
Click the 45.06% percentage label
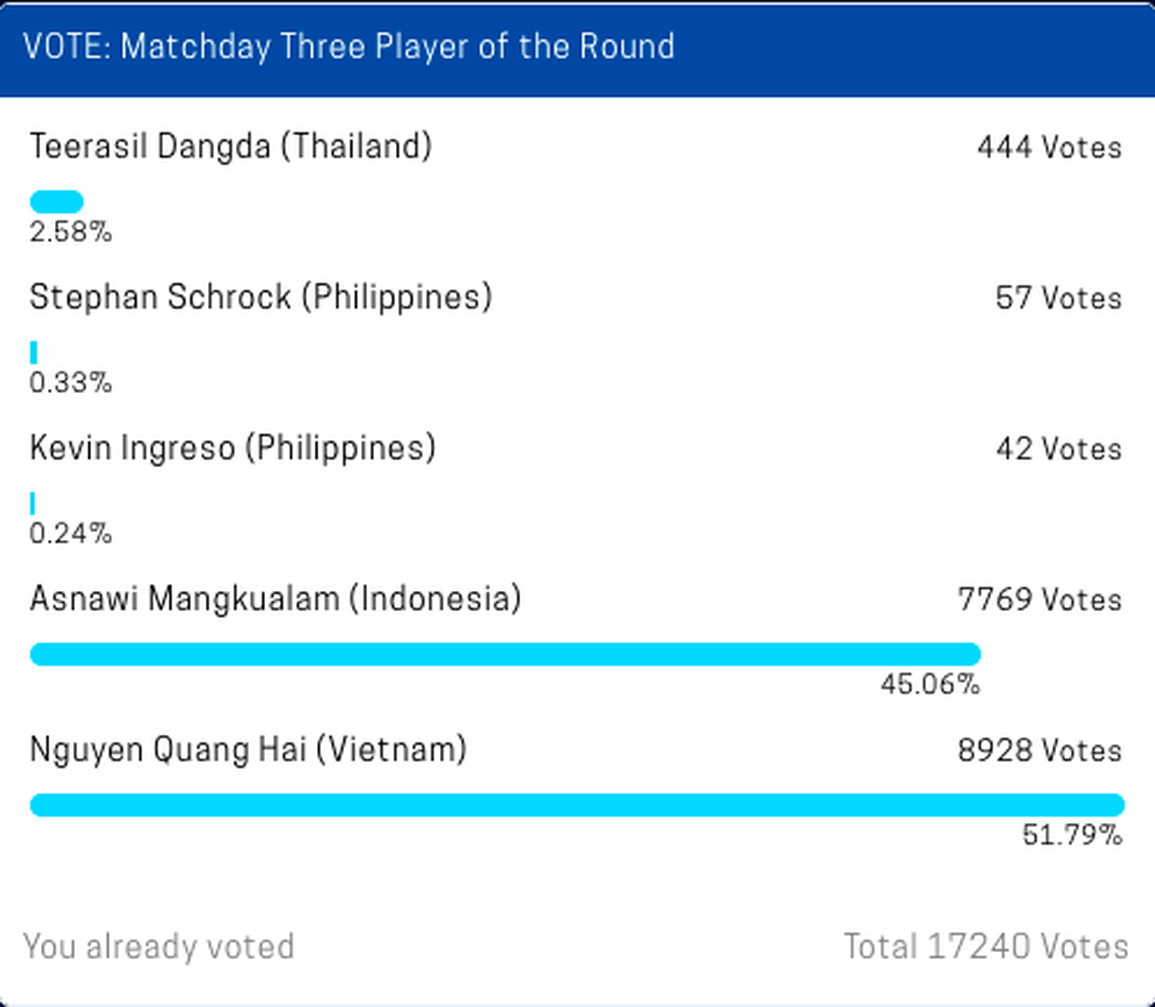click(929, 685)
